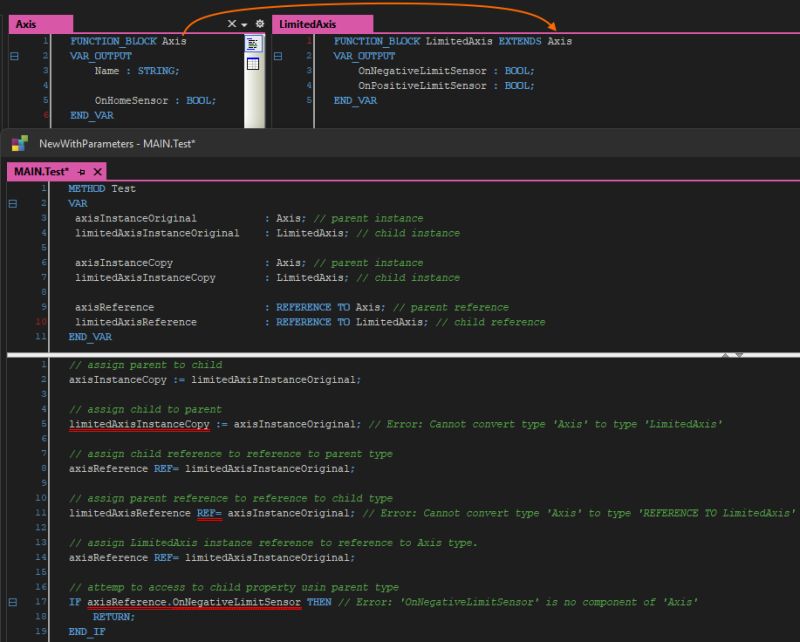Screen dimensions: 800x642
Task: Collapse VAR_OUTPUT block in the LimitedAxis editor
Action: [x=278, y=56]
